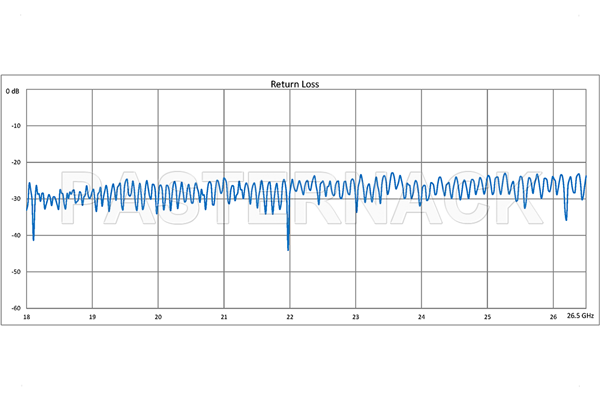Select the 19 x-axis frequency label
This screenshot has width=600, height=400.
coord(93,317)
